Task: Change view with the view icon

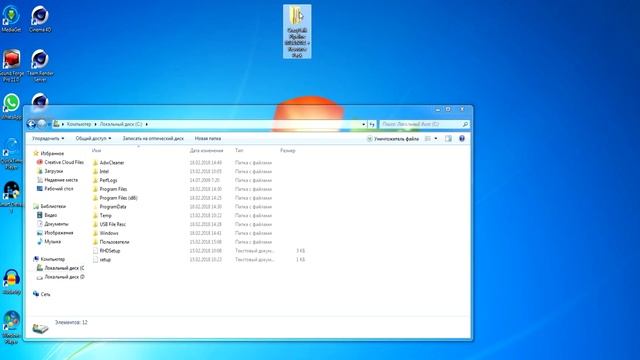Action: (427, 139)
